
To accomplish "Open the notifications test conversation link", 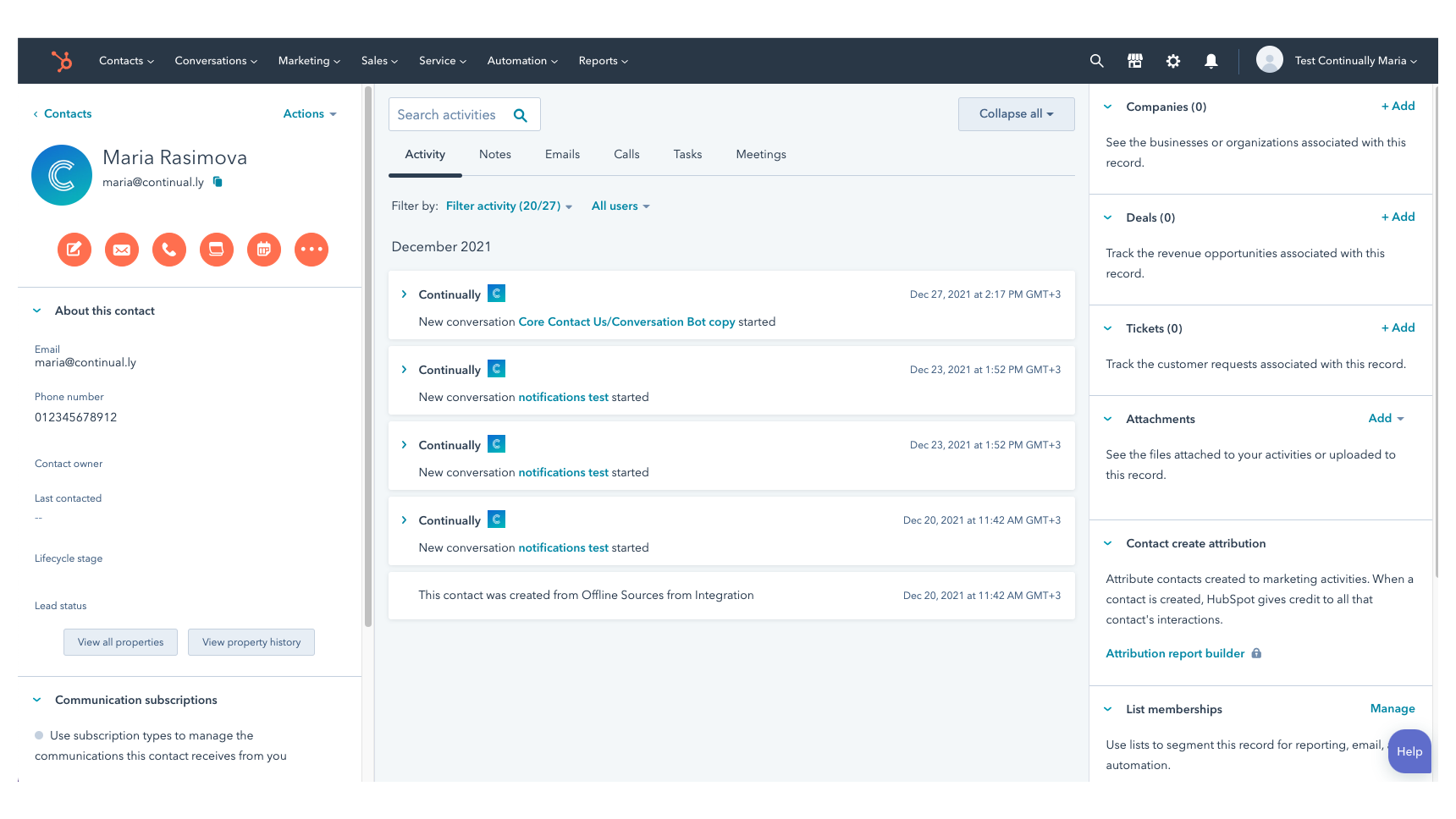I will pos(563,396).
